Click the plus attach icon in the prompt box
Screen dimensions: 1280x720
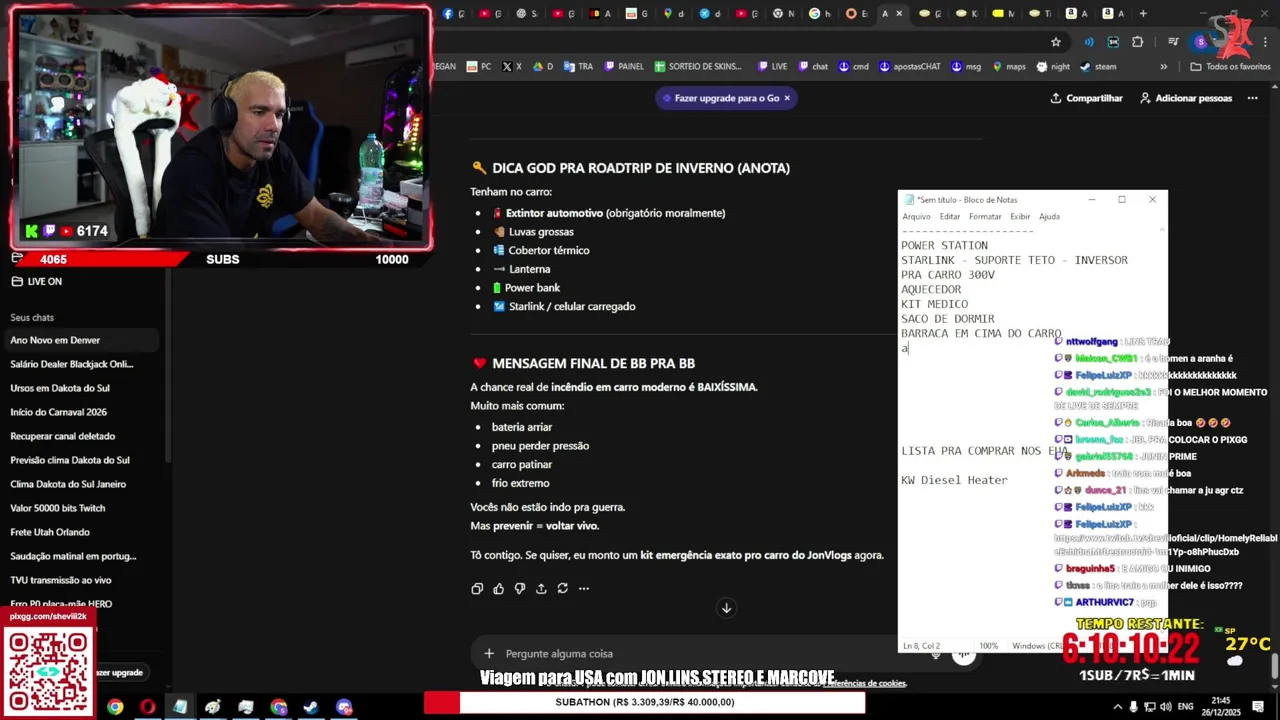(x=489, y=653)
